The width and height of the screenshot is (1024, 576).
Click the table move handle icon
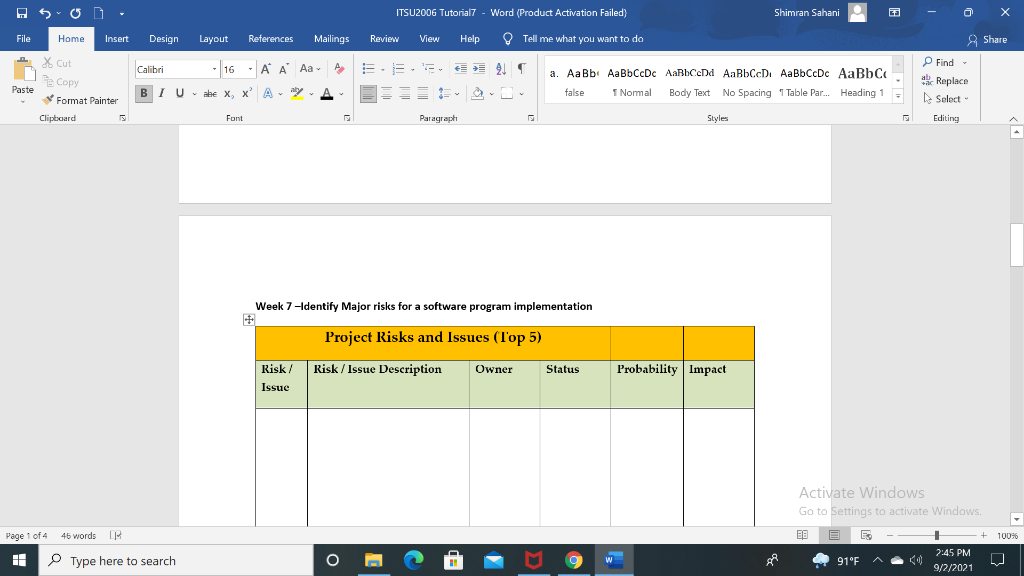point(249,320)
